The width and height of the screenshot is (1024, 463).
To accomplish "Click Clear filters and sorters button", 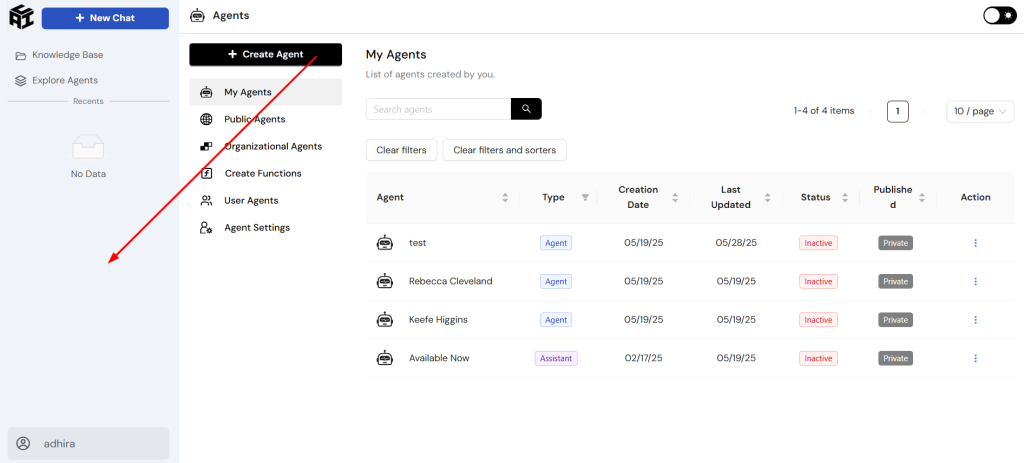I will (505, 150).
